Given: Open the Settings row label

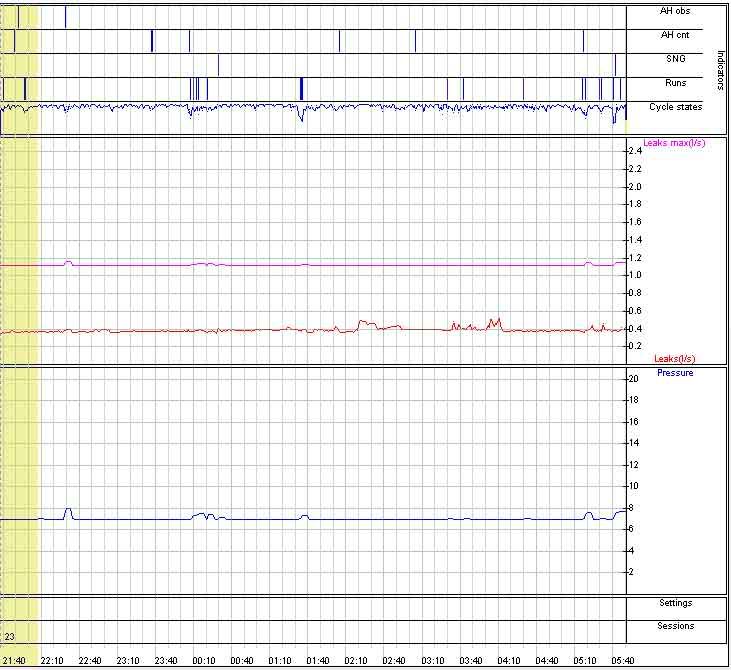Looking at the screenshot, I should tap(675, 604).
